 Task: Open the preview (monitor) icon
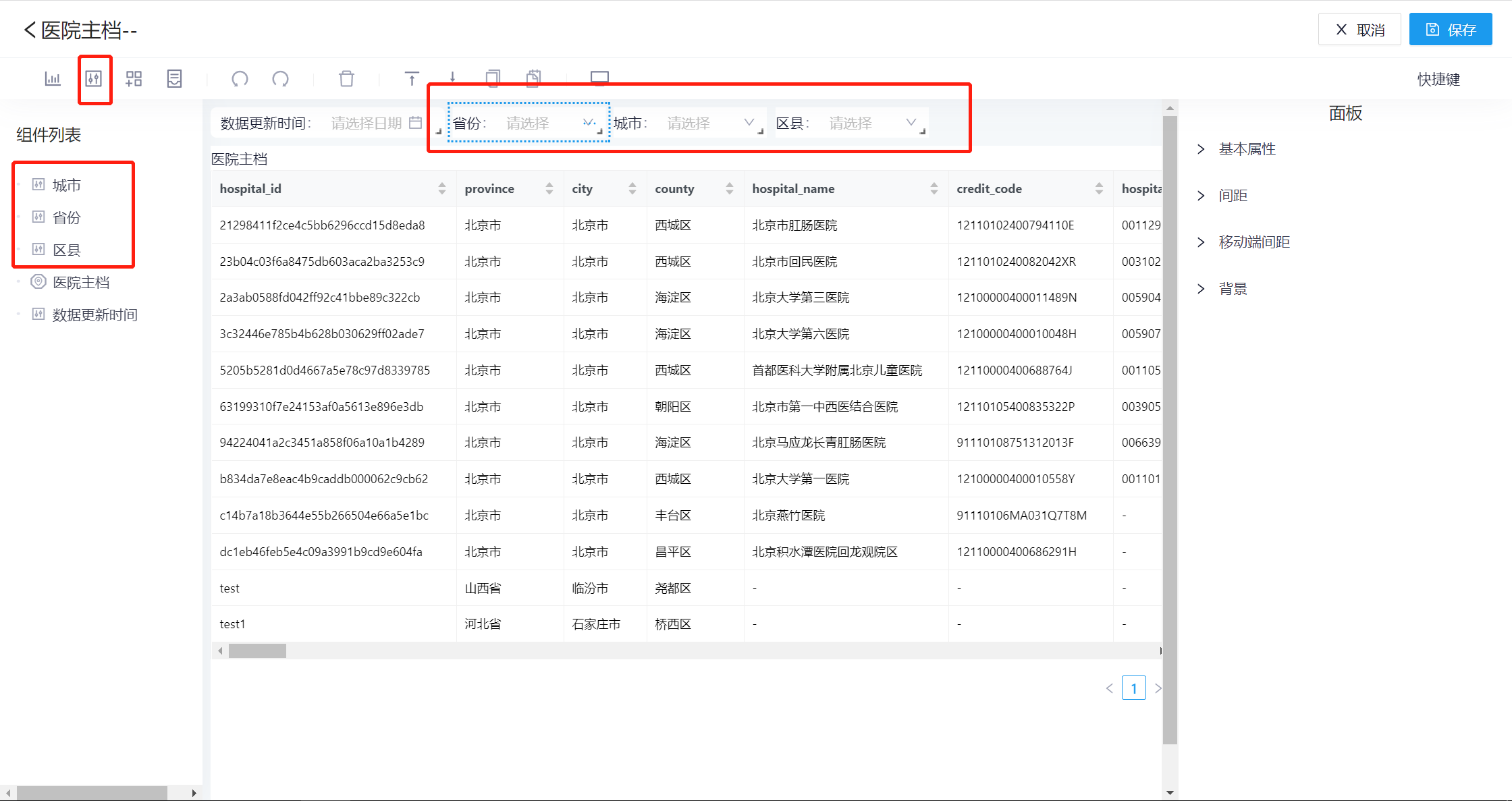point(599,78)
